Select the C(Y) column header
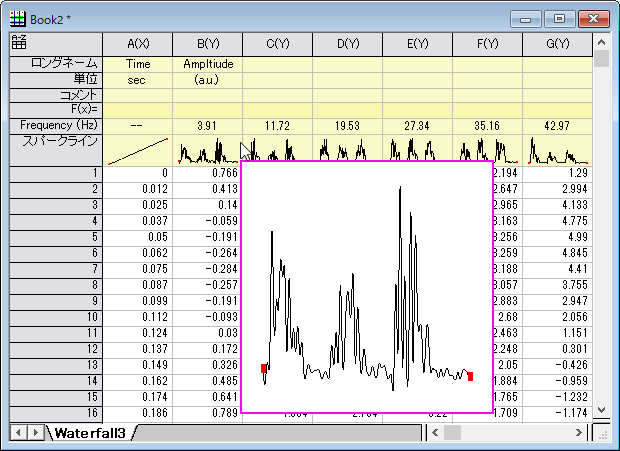 coord(278,44)
